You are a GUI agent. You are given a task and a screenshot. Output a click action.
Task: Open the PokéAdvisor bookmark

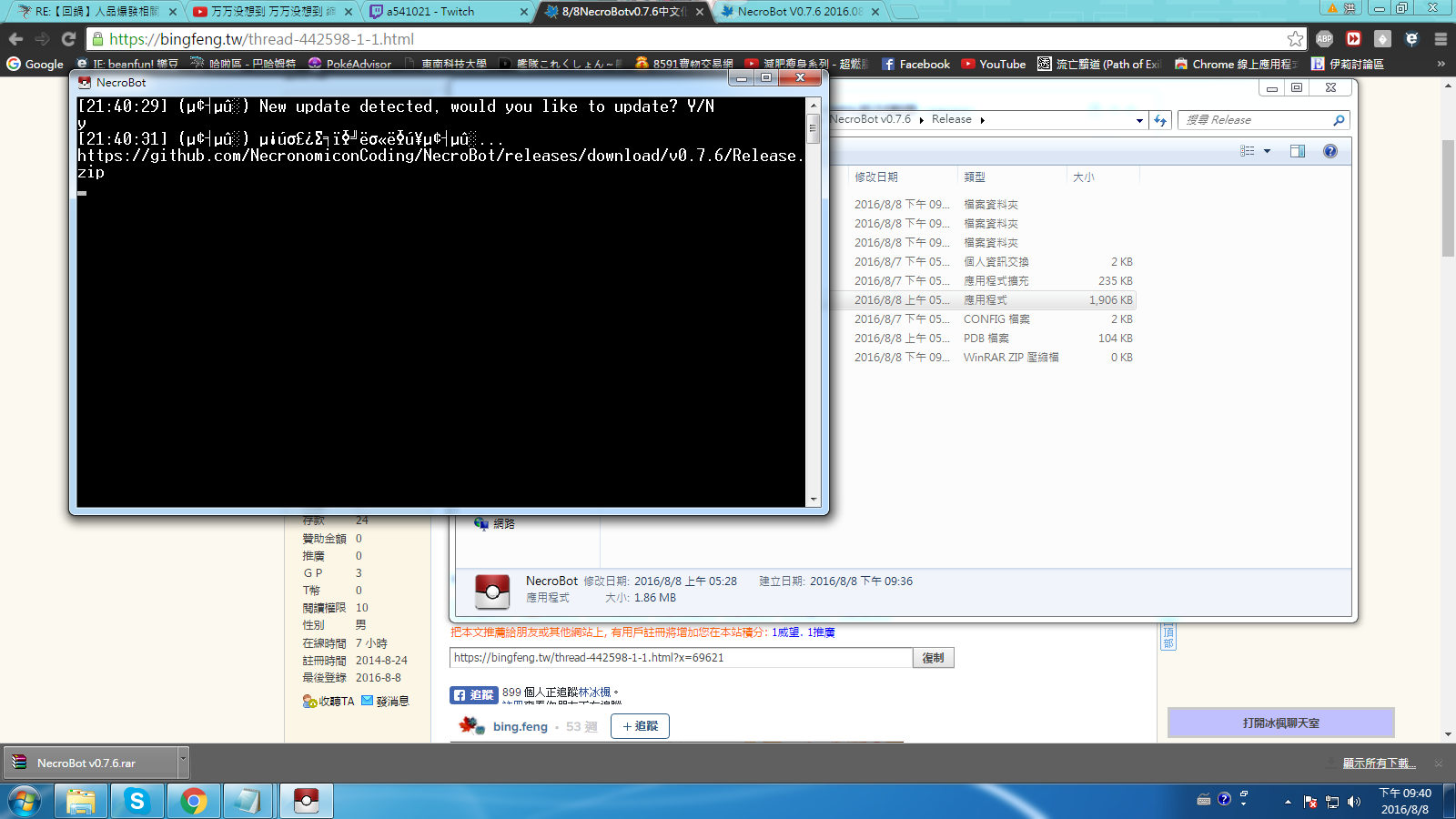[x=349, y=64]
